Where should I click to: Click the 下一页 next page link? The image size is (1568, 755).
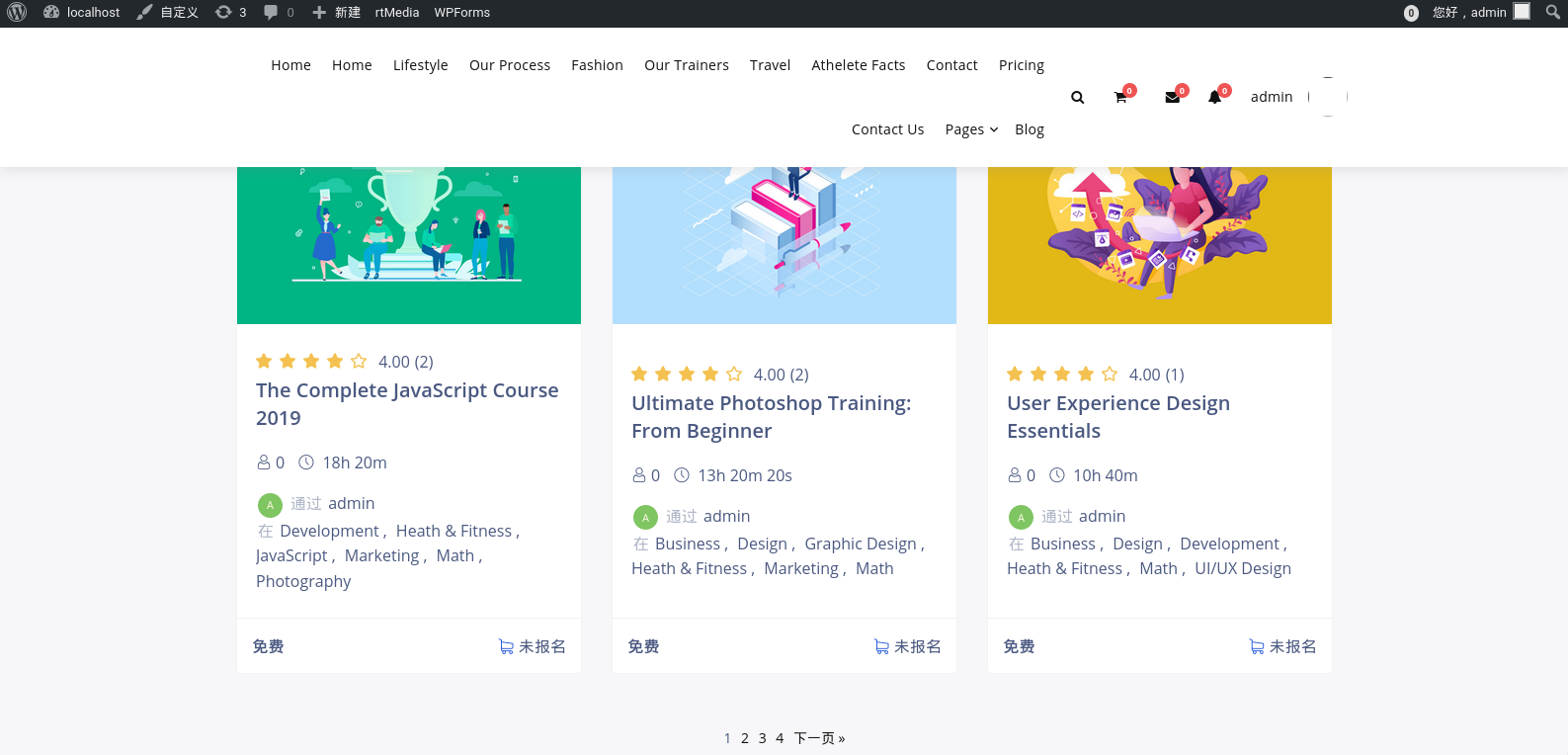tap(819, 738)
